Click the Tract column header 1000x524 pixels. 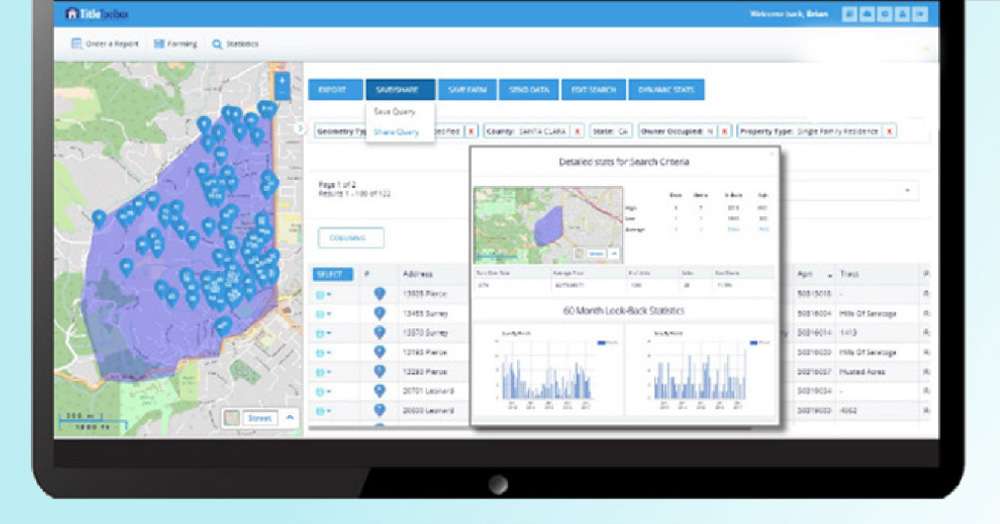point(849,274)
